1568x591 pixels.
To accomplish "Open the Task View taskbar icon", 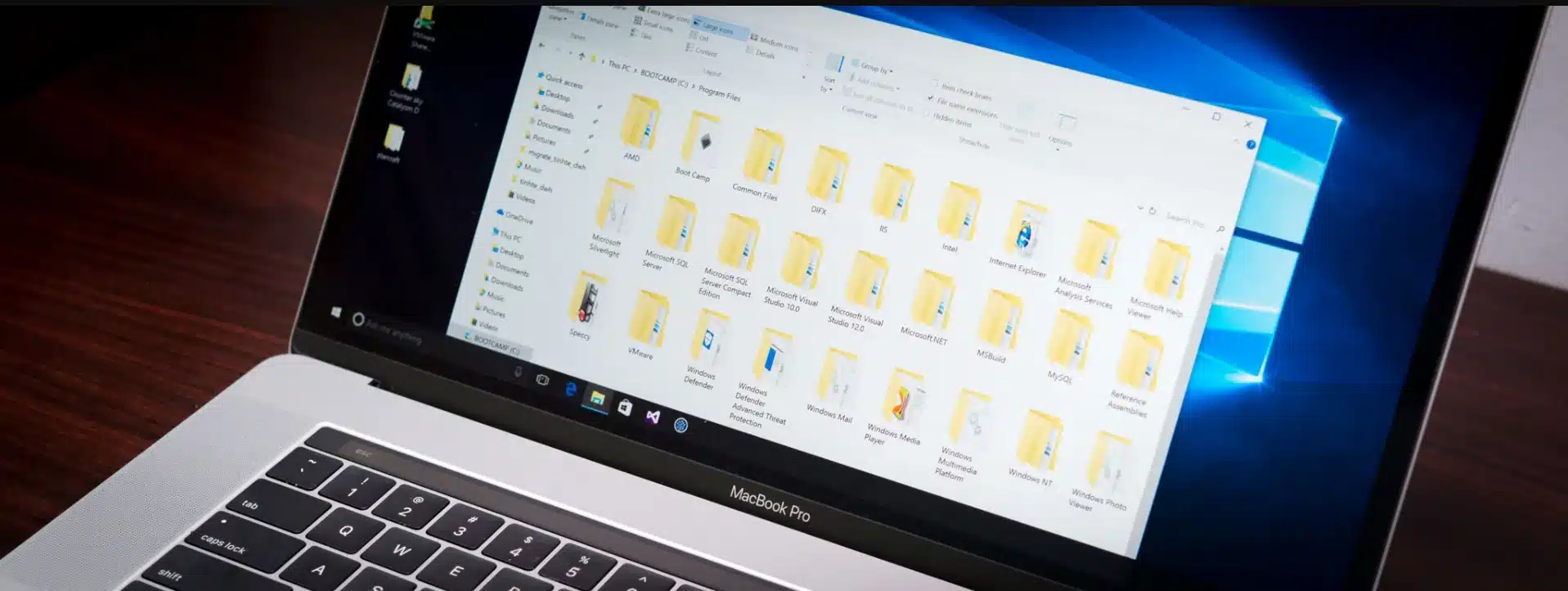I will coord(541,379).
